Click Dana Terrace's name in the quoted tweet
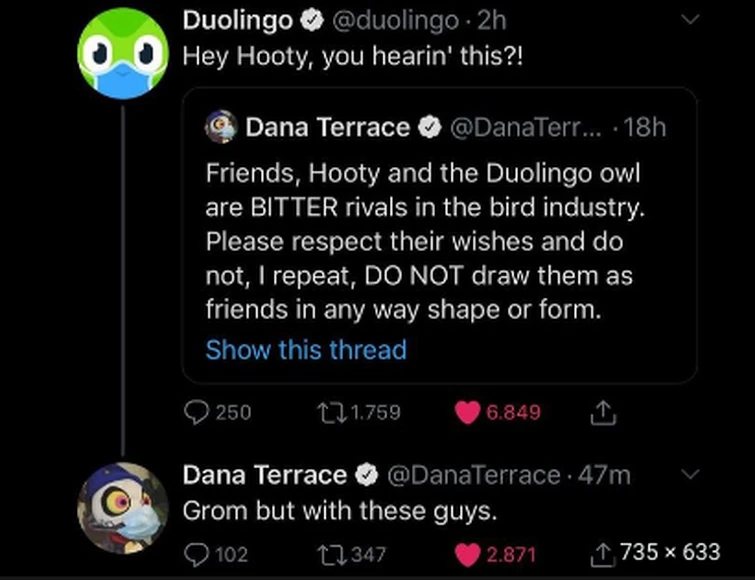This screenshot has height=580, width=755. pyautogui.click(x=327, y=127)
